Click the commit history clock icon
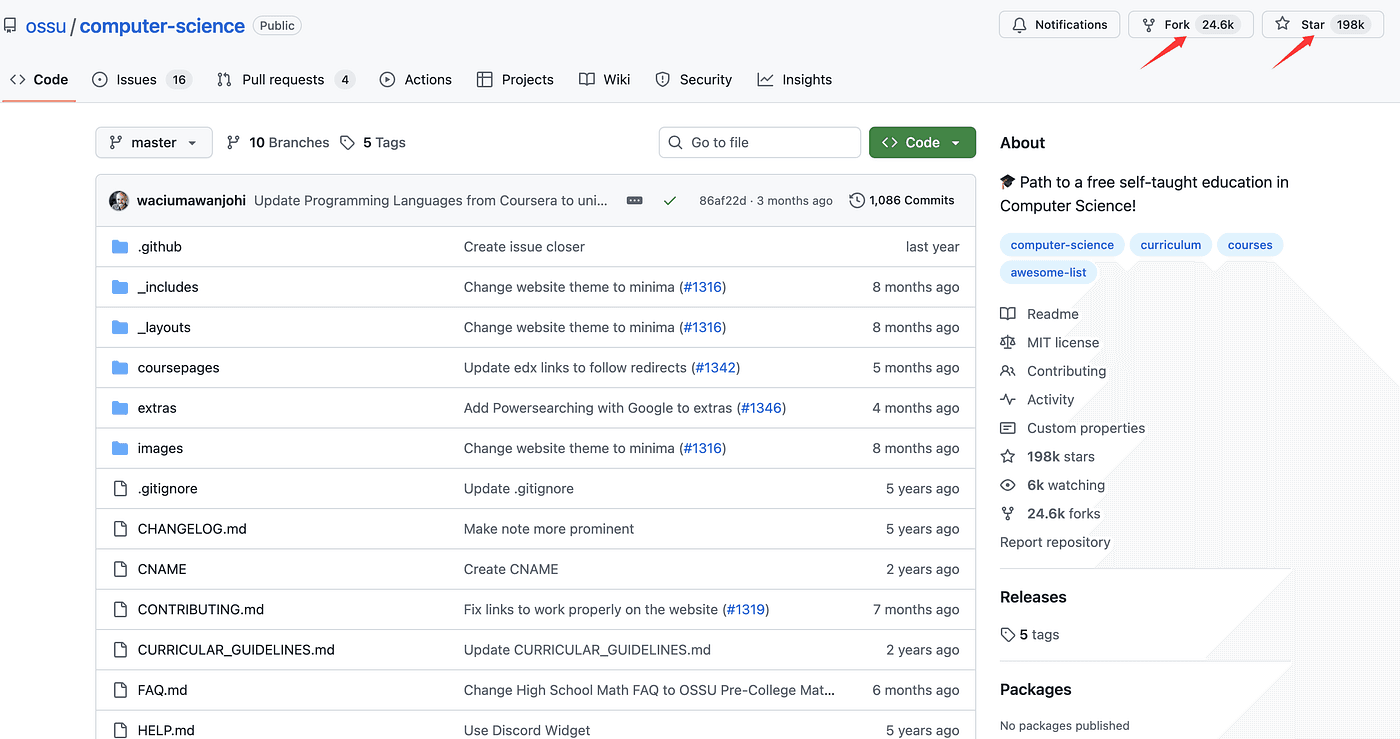This screenshot has width=1400, height=739. [x=857, y=200]
